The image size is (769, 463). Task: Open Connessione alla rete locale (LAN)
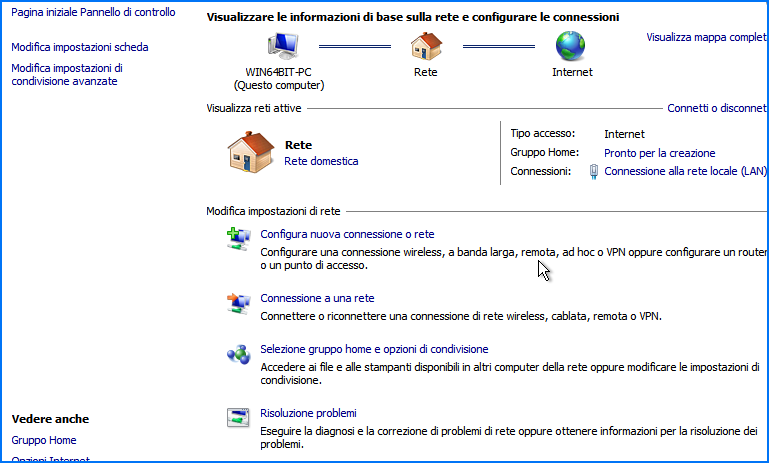click(685, 171)
